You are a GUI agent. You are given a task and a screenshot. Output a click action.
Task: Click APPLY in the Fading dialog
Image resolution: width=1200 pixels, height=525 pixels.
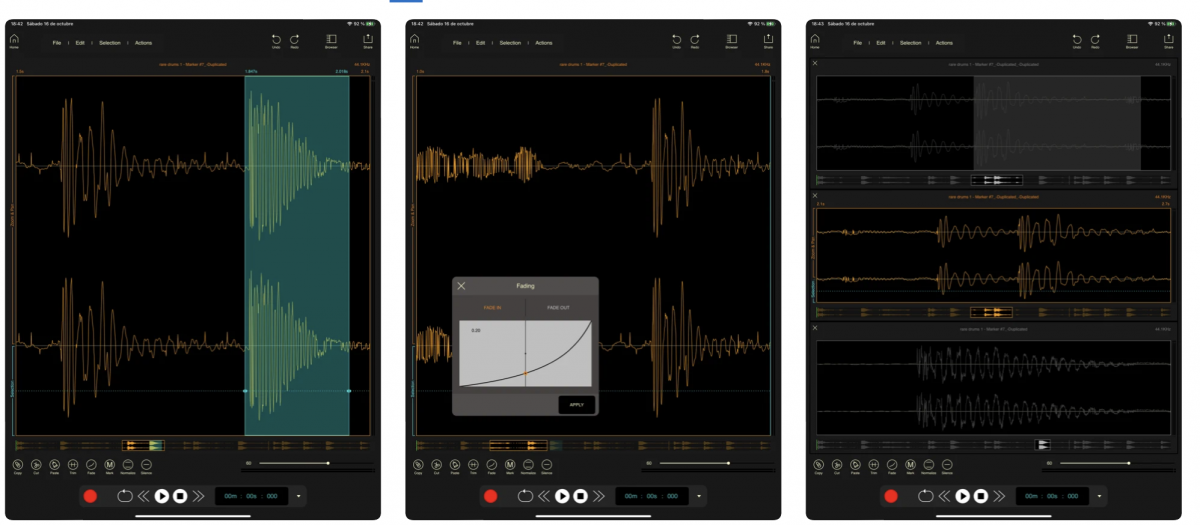576,405
